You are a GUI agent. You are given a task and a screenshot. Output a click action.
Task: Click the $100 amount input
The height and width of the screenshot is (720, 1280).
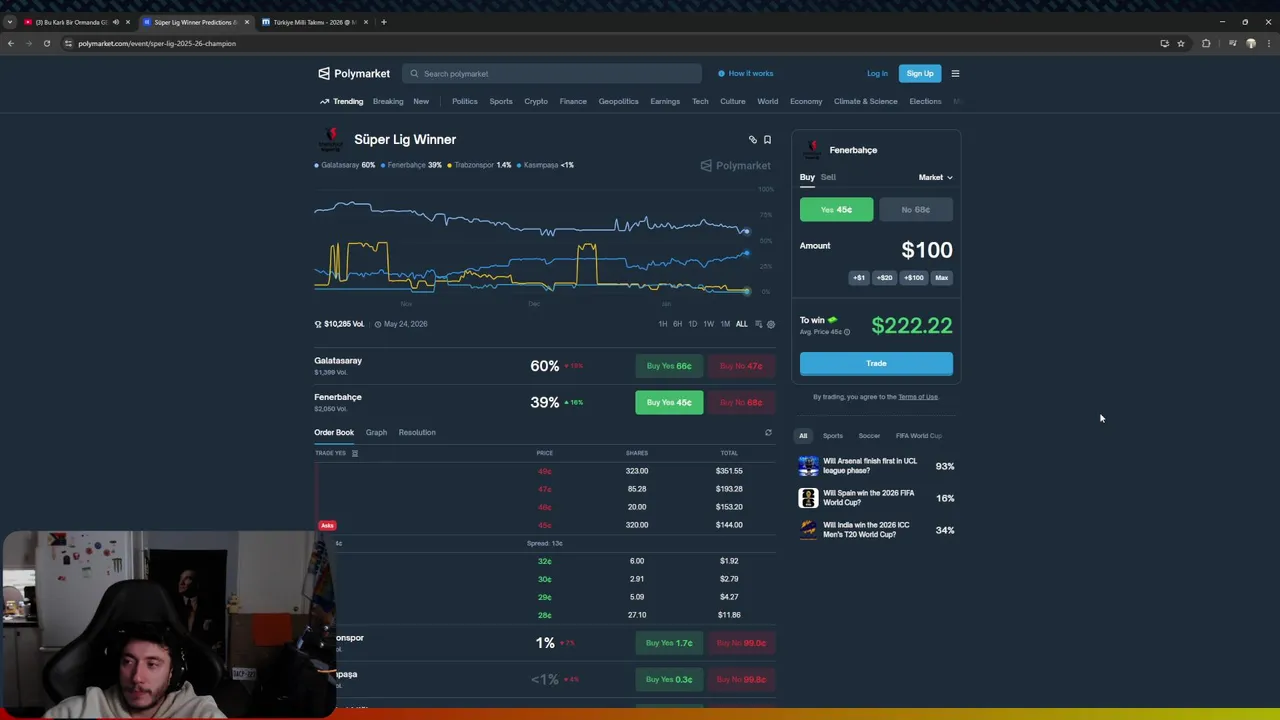click(x=926, y=250)
